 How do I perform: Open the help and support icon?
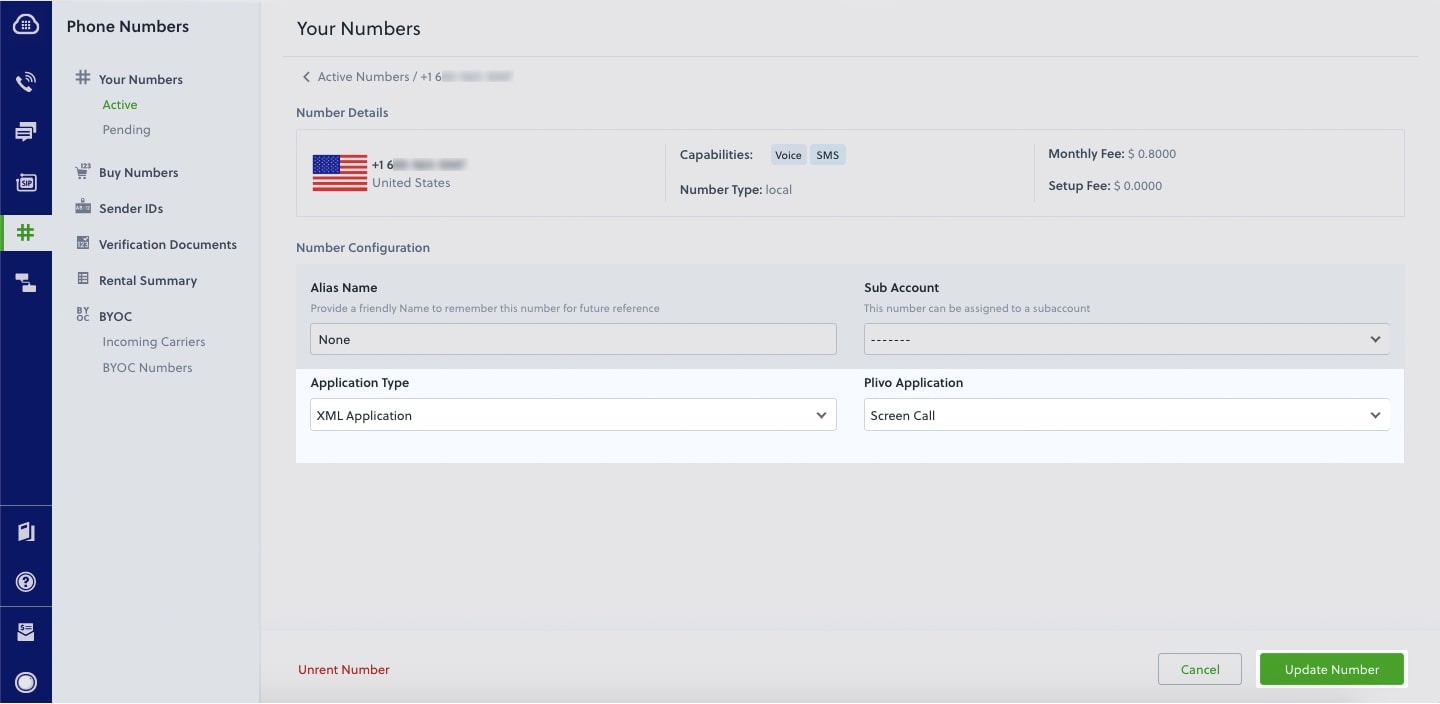(x=25, y=581)
